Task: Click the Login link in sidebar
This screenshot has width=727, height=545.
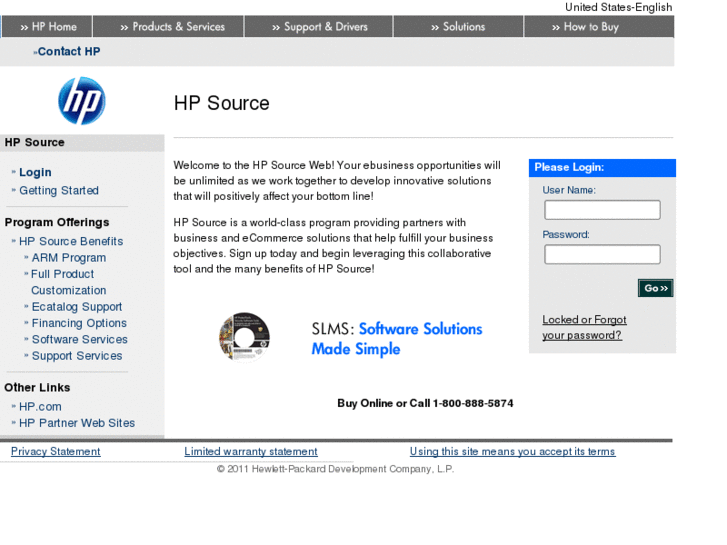Action: pos(35,173)
